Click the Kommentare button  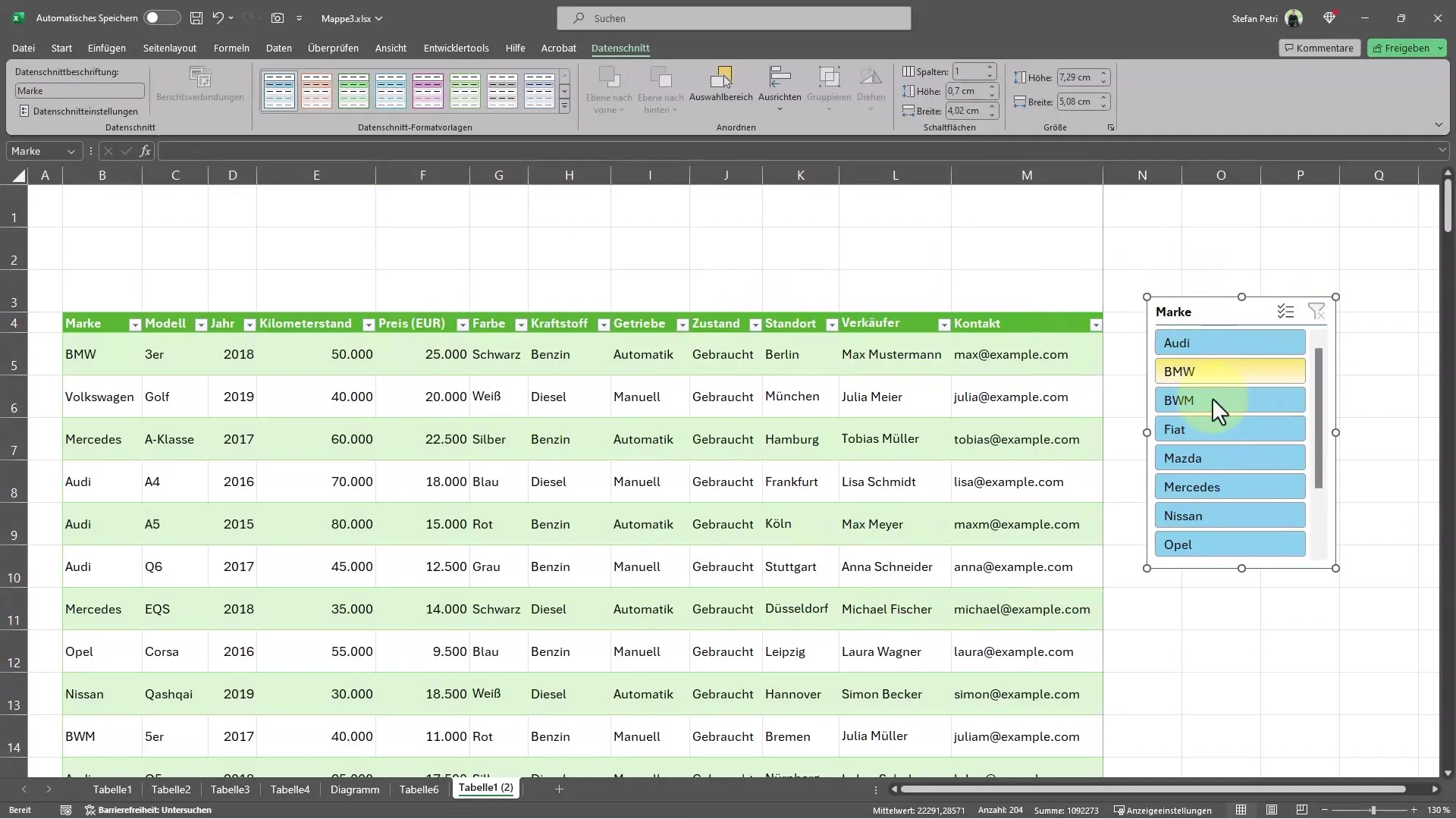(x=1319, y=48)
